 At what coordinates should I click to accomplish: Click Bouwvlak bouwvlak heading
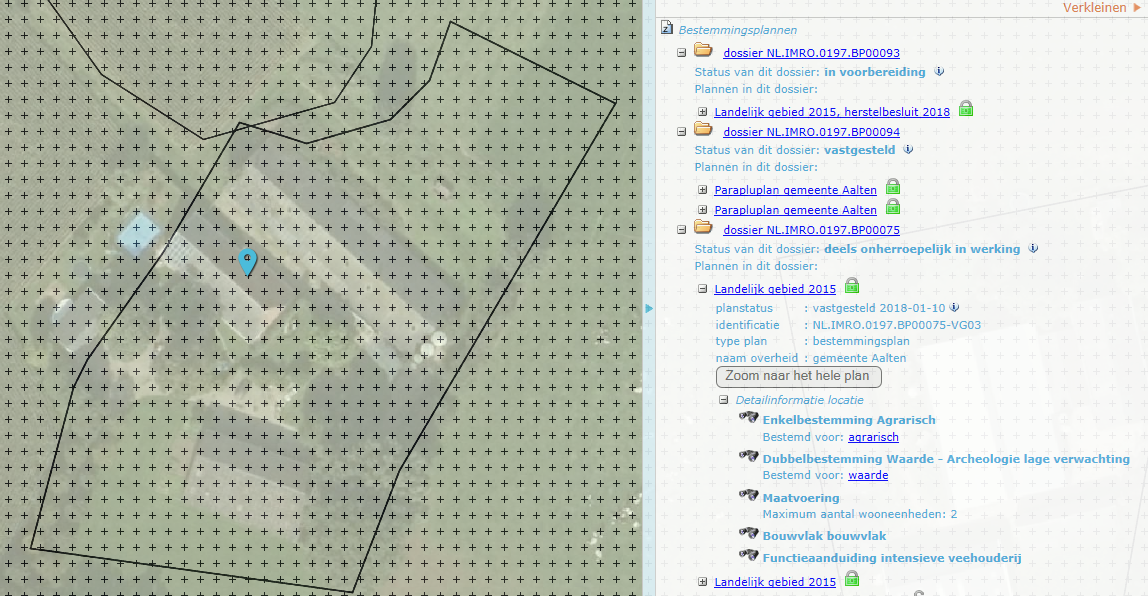pos(824,536)
